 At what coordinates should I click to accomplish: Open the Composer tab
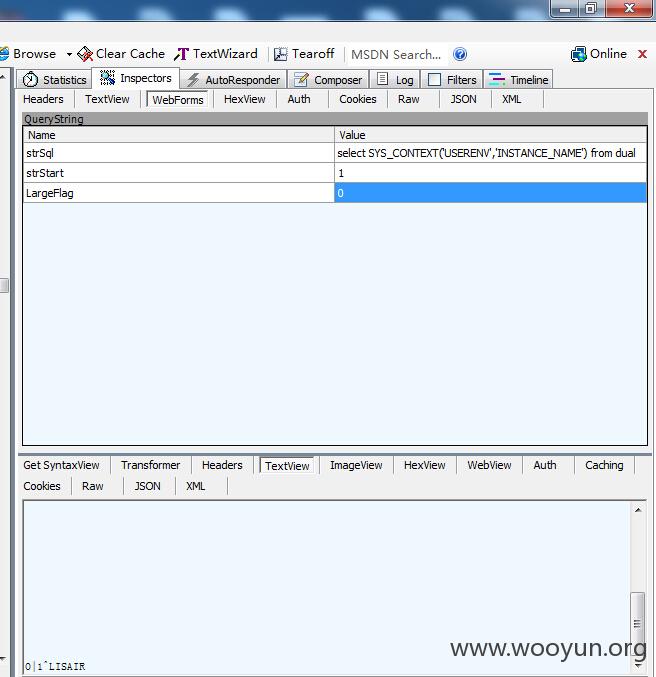(328, 79)
